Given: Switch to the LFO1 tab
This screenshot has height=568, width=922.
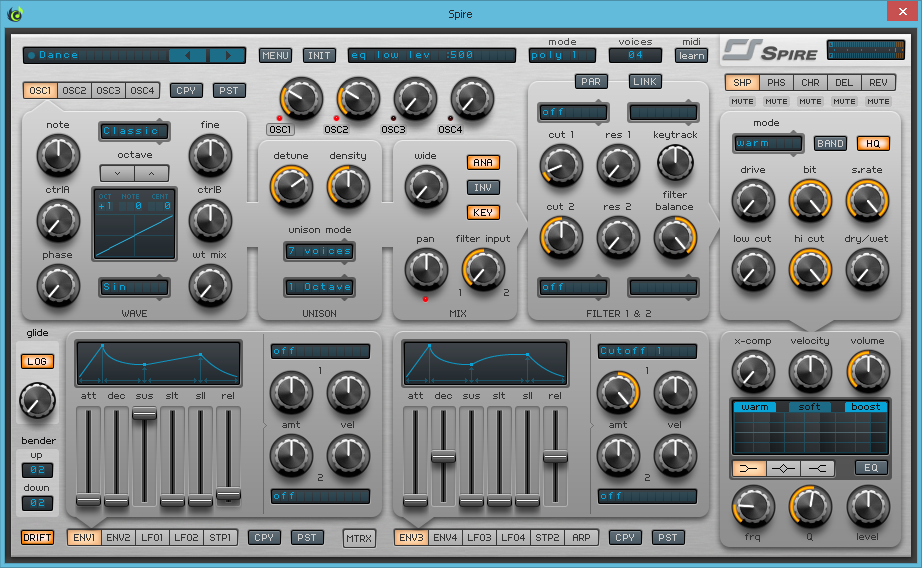Looking at the screenshot, I should 152,537.
